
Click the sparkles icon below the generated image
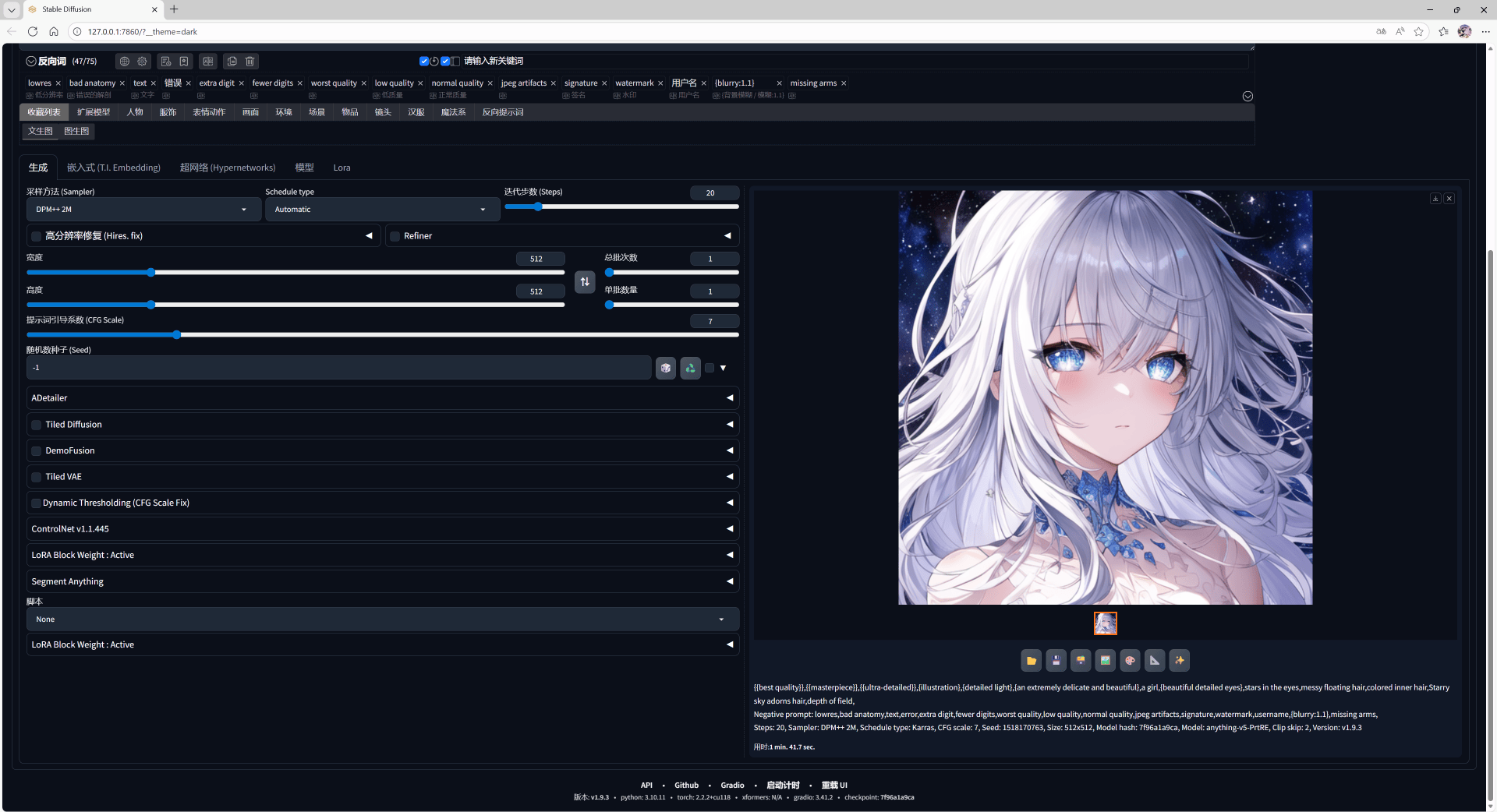[1179, 661]
